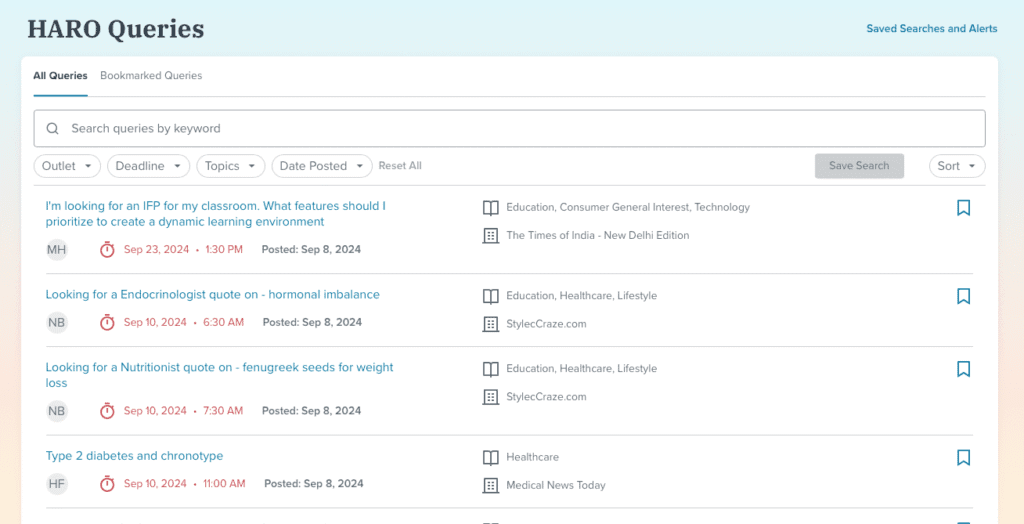Bookmark the fenugreek seeds Nutritionist query
Viewport: 1024px width, 524px height.
click(x=963, y=369)
